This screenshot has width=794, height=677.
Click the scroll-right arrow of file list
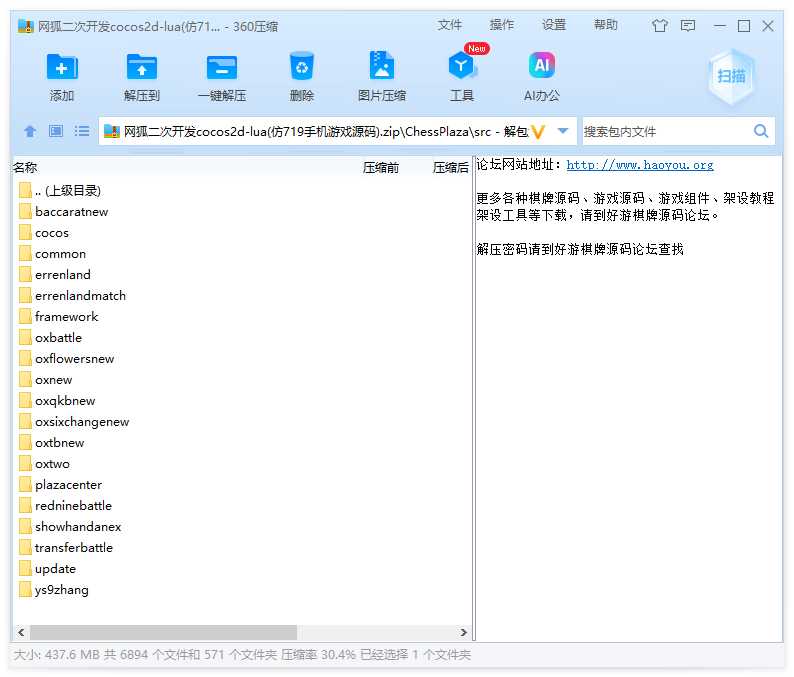point(463,632)
